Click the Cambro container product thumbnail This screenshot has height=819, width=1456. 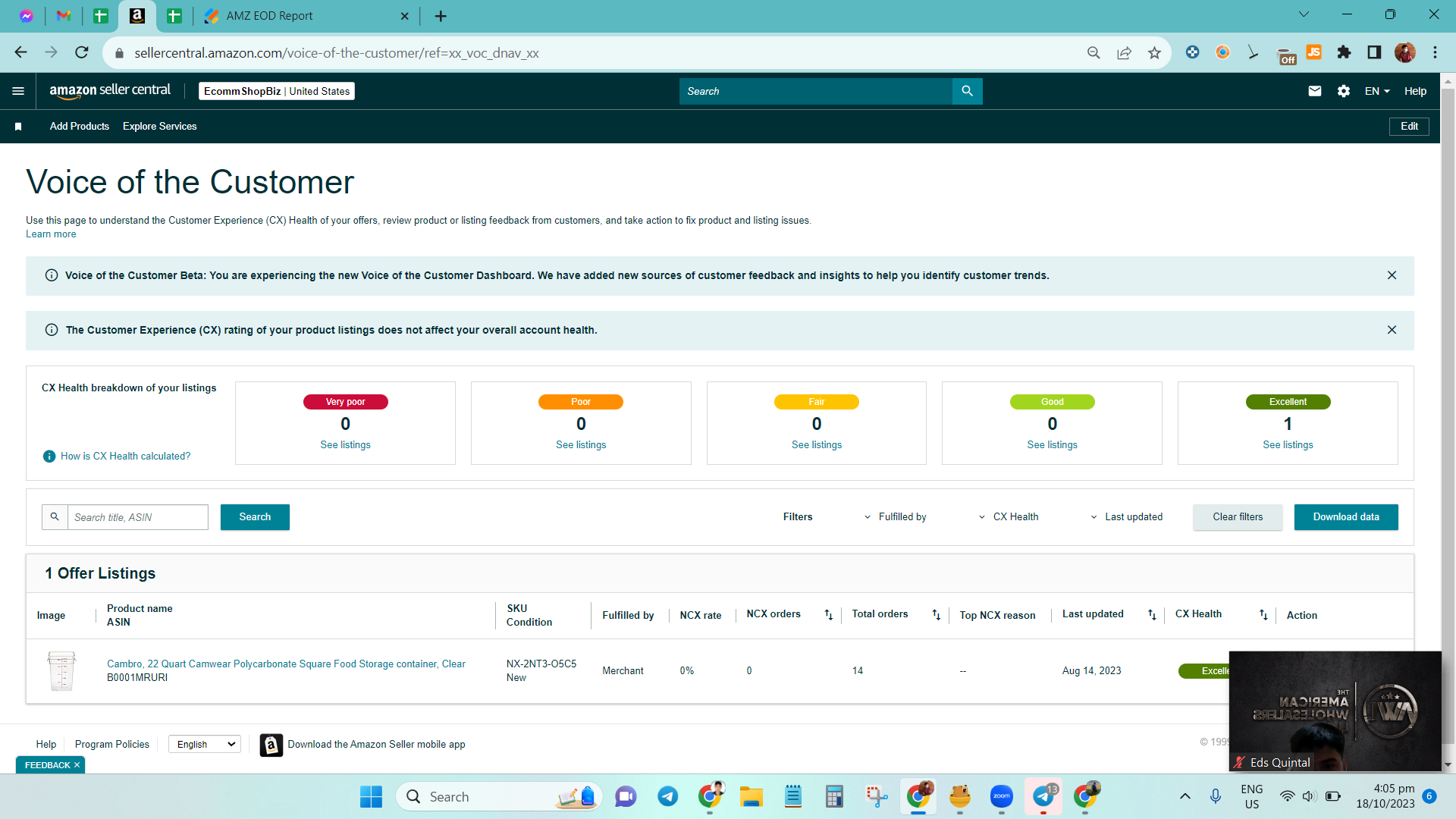click(61, 671)
